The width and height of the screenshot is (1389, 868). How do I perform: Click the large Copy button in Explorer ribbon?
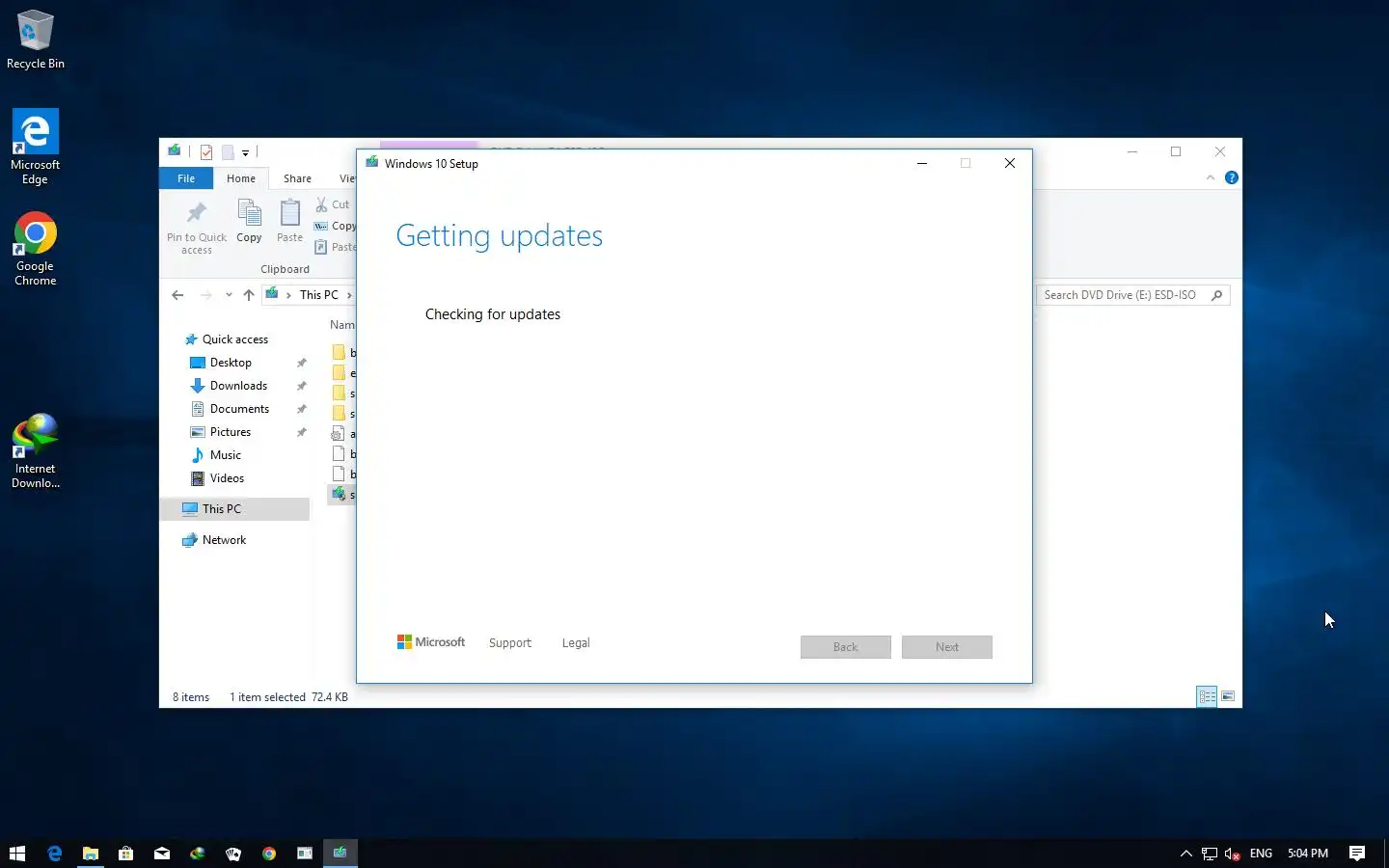(x=249, y=222)
